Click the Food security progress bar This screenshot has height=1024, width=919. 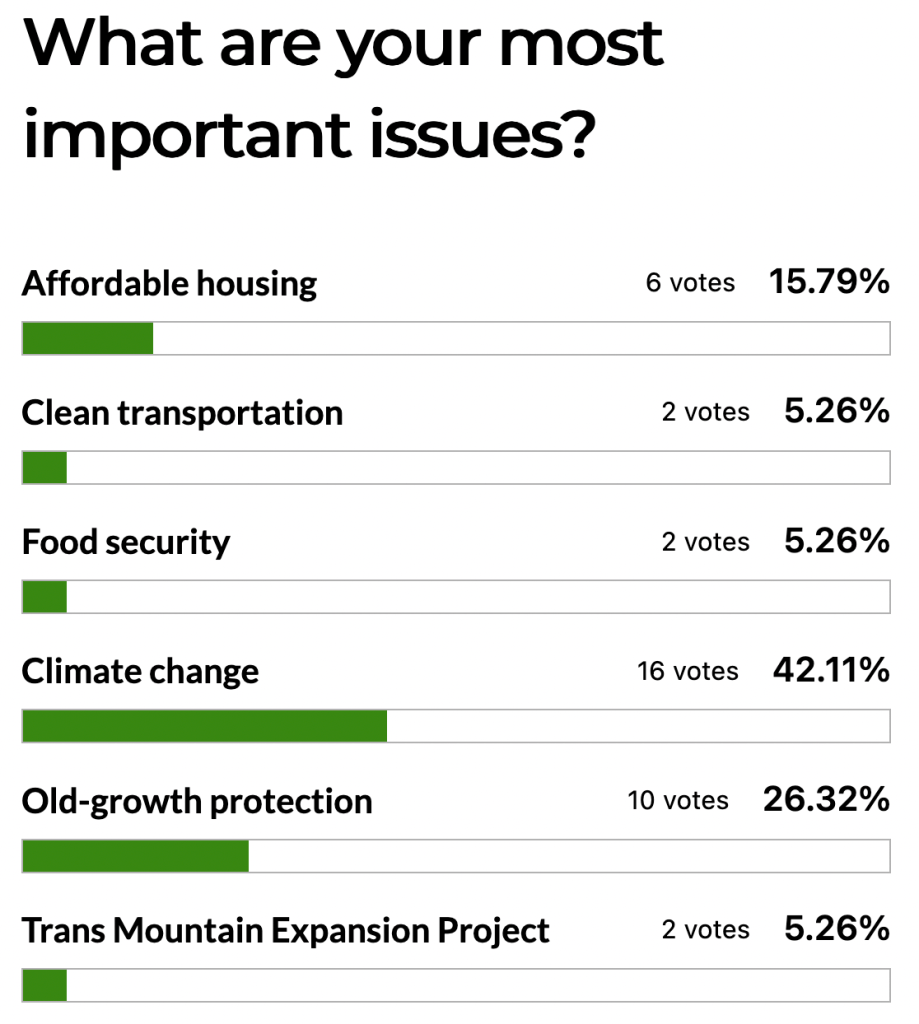click(x=456, y=597)
